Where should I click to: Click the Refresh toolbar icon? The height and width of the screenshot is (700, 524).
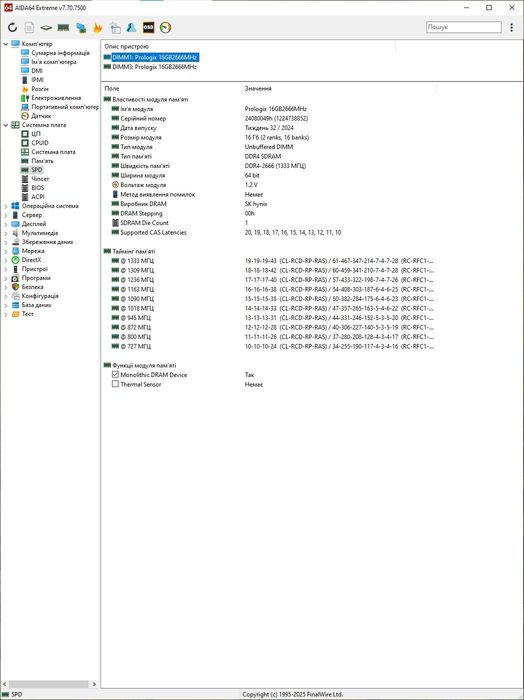(x=12, y=28)
